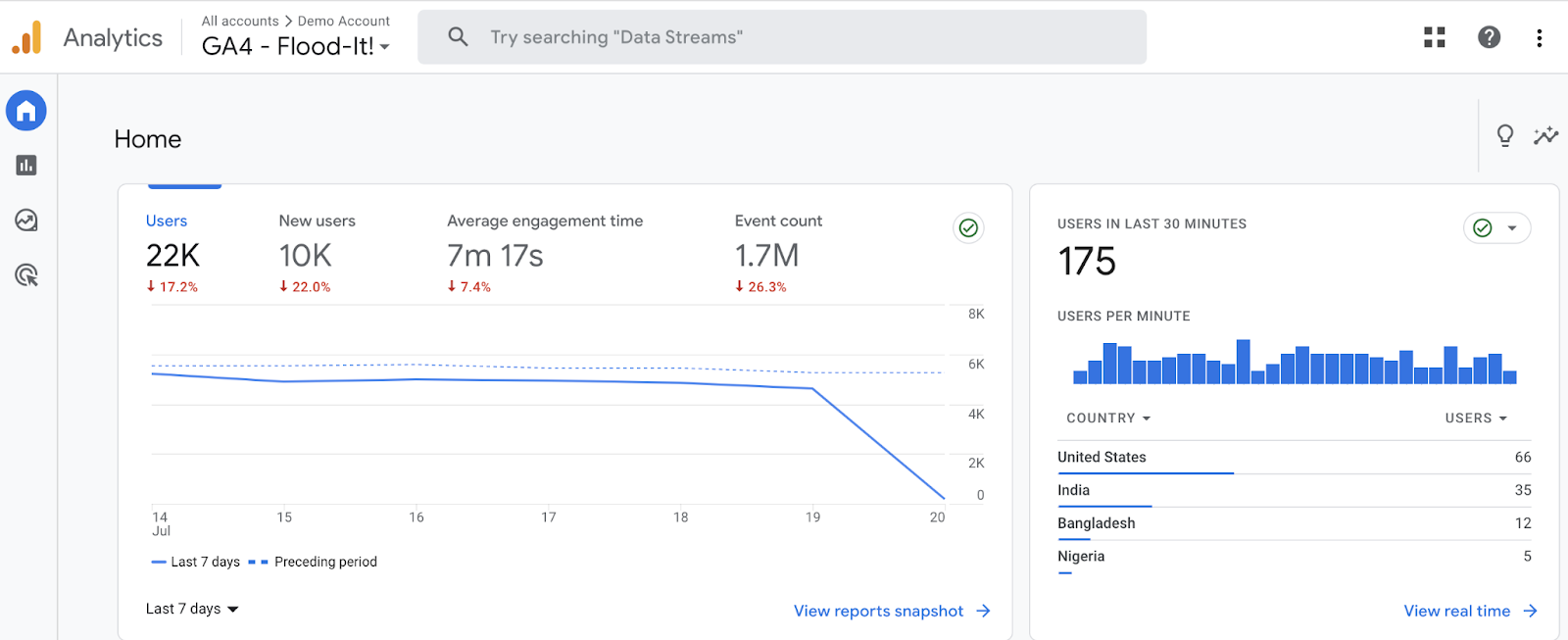Click the sparkline customize icon

1545,135
